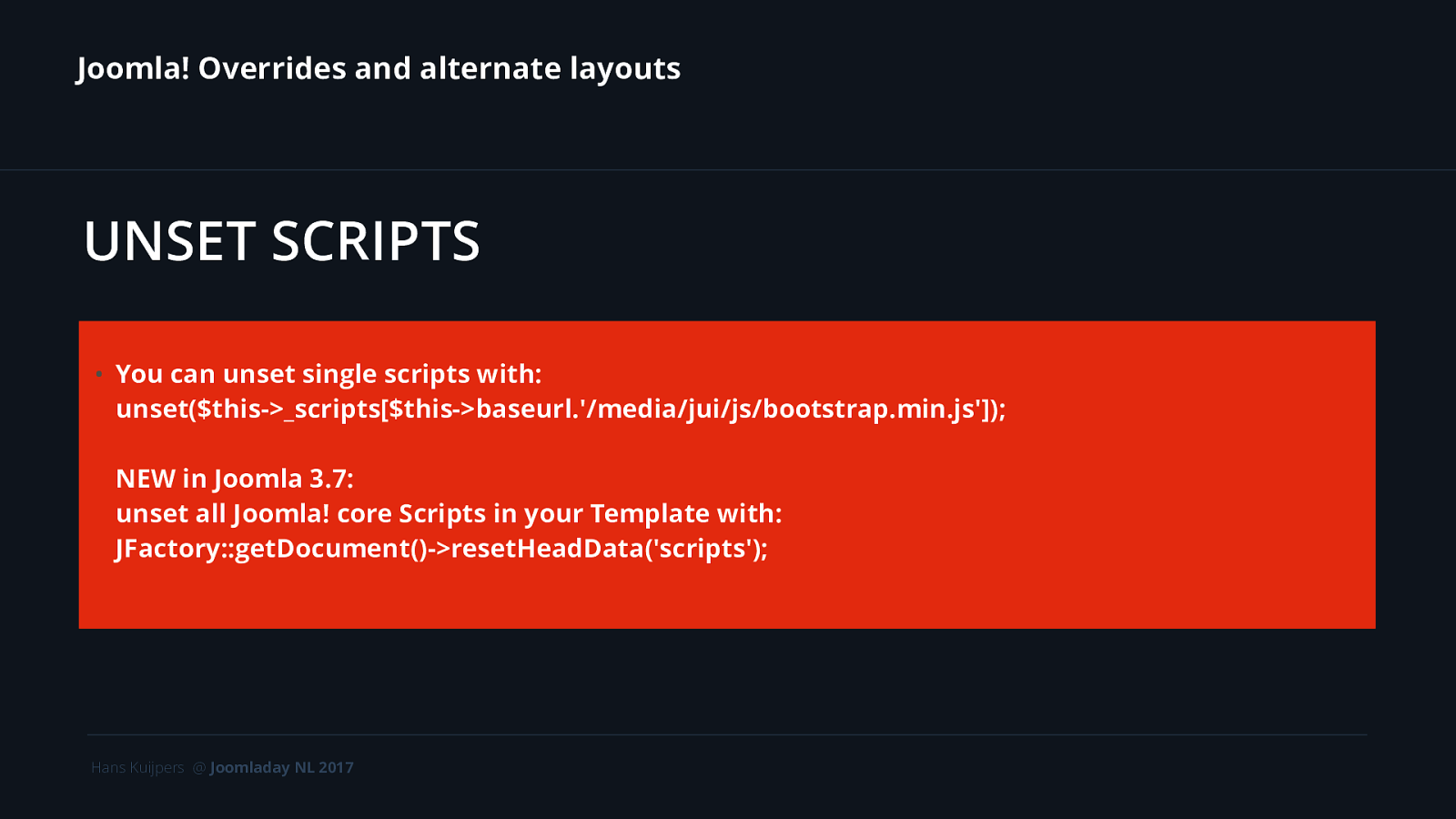1456x819 pixels.
Task: Click the 'UNSET SCRIPTS' heading
Action: [x=281, y=241]
